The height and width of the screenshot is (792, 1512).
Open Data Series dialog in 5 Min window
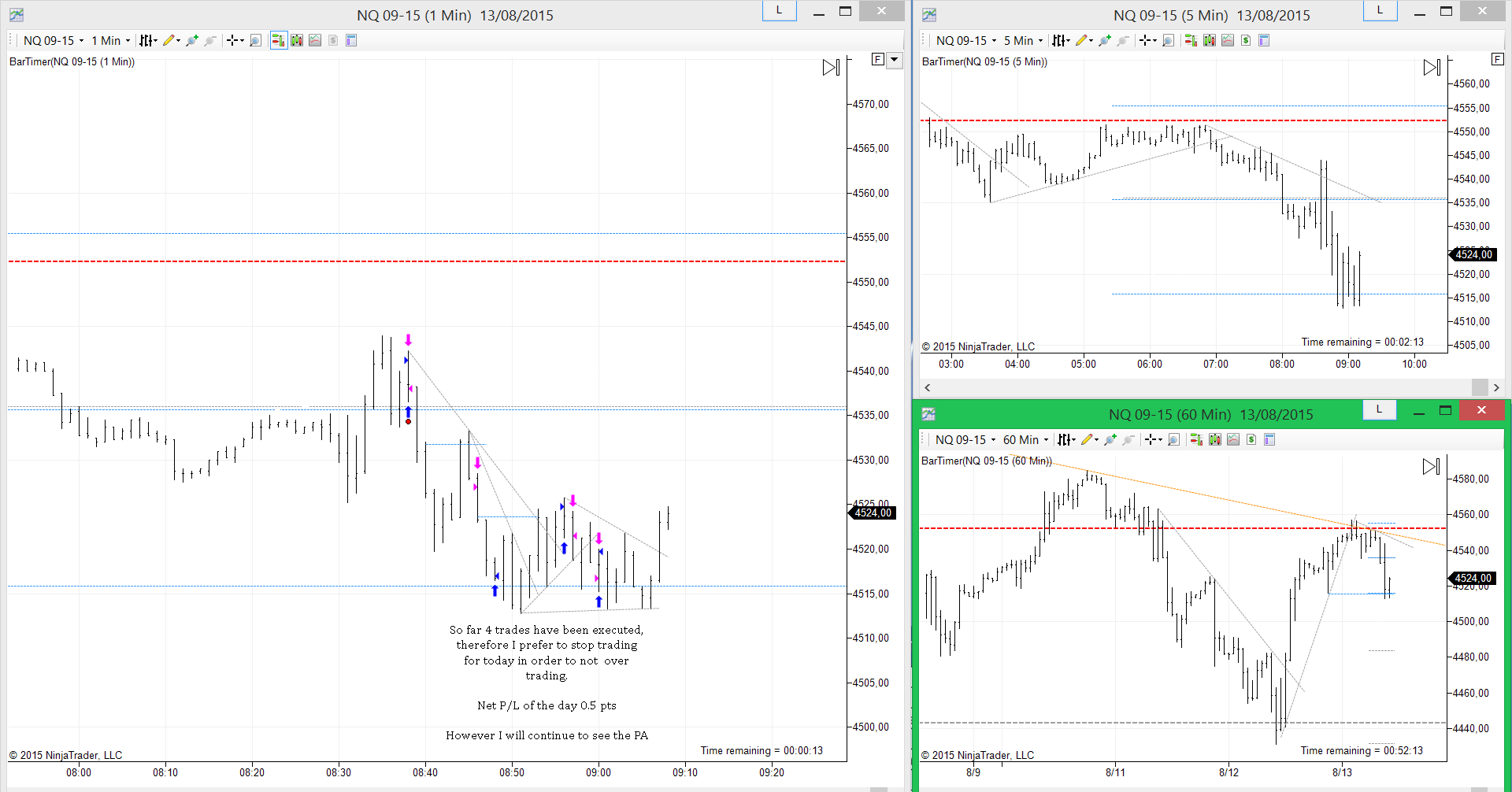point(1210,40)
